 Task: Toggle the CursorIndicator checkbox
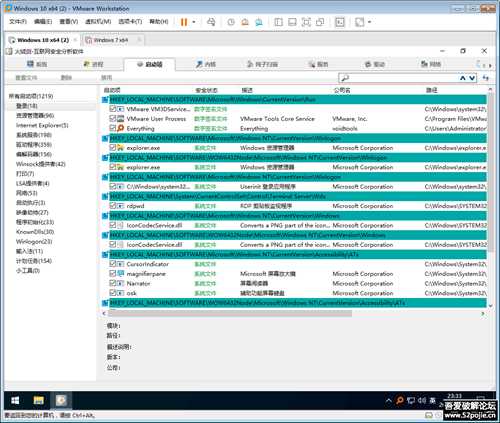tap(113, 264)
